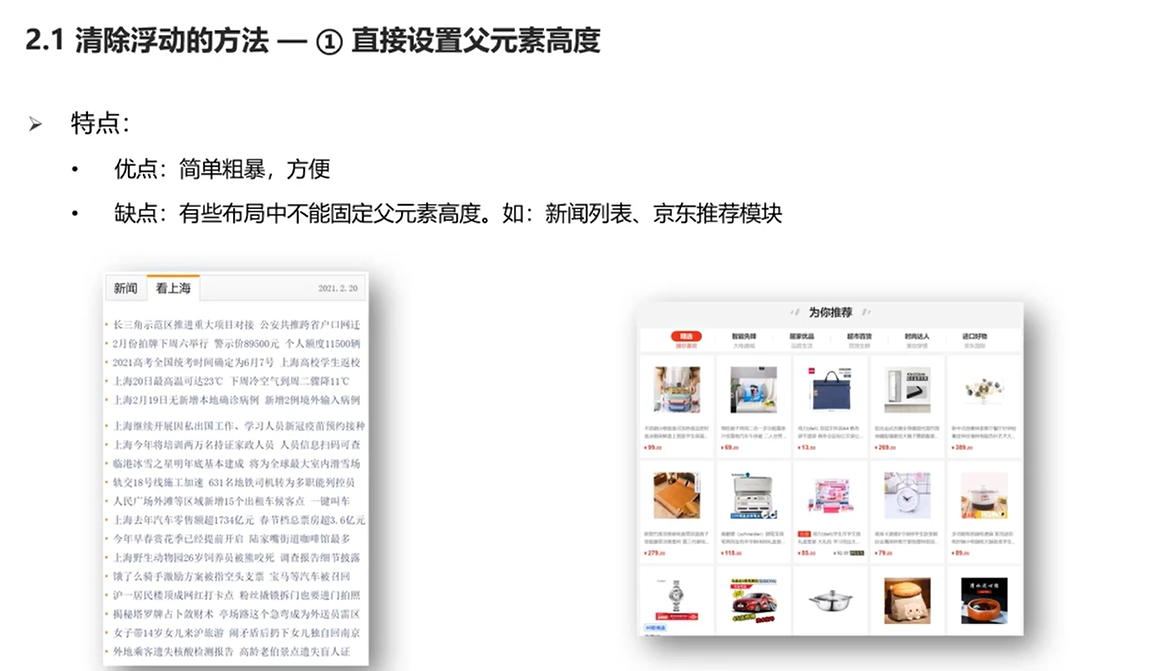Screen dimensions: 1153x671
Task: Open news link 临港冰雪之星明年底基本建成
Action: 178,464
